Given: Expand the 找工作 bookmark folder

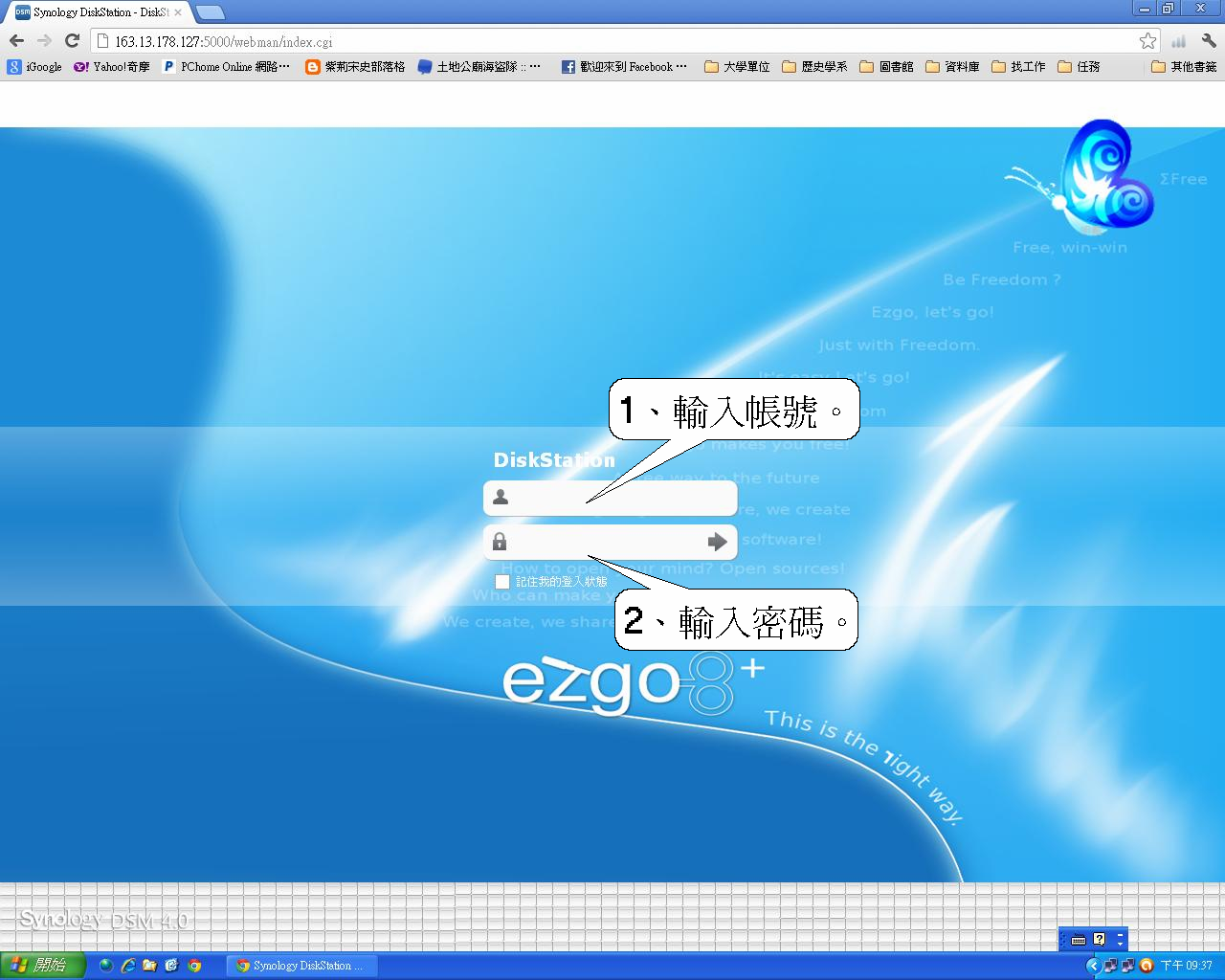Looking at the screenshot, I should [x=1018, y=67].
